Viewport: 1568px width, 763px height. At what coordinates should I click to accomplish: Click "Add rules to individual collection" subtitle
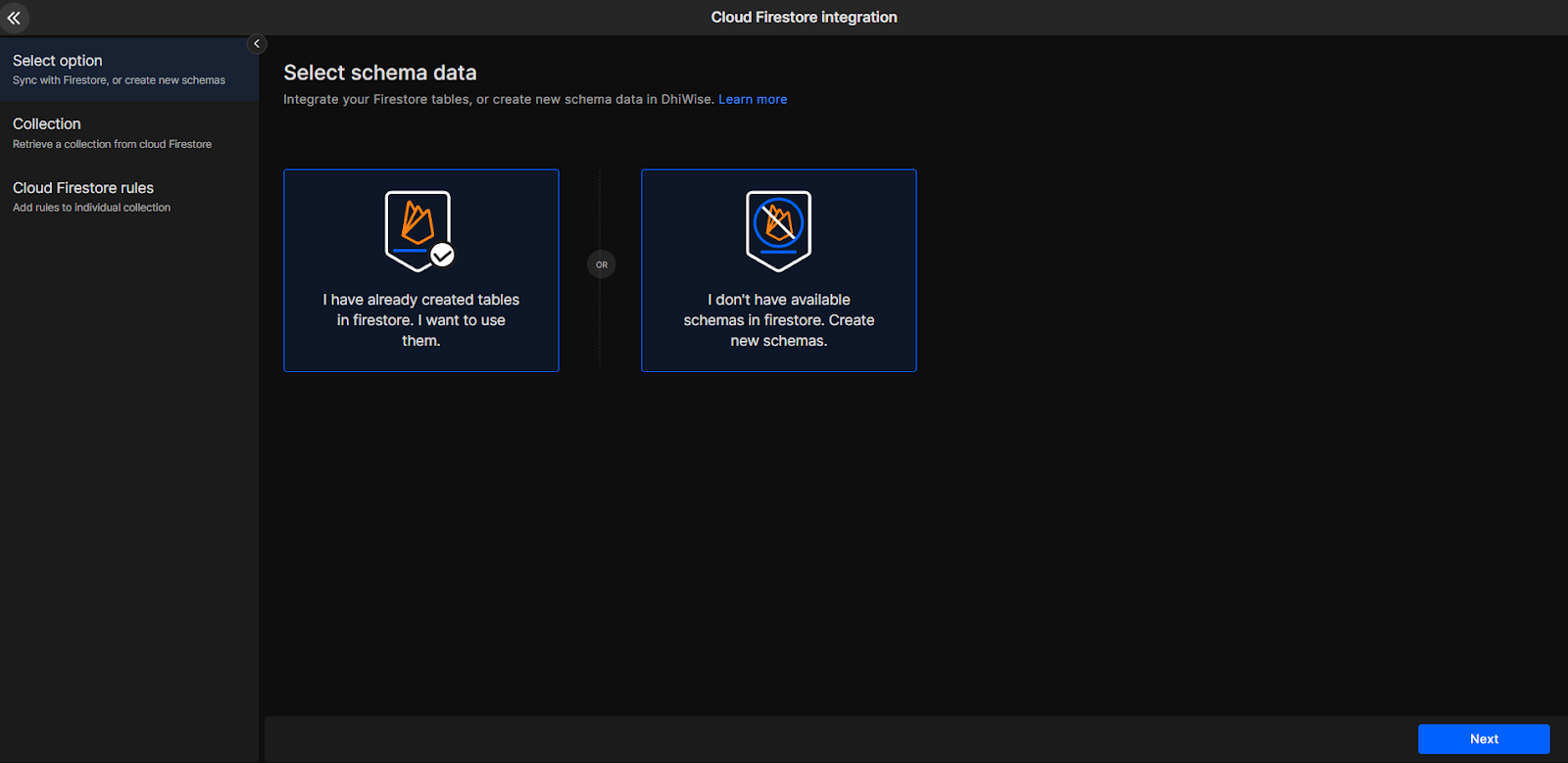pyautogui.click(x=91, y=208)
